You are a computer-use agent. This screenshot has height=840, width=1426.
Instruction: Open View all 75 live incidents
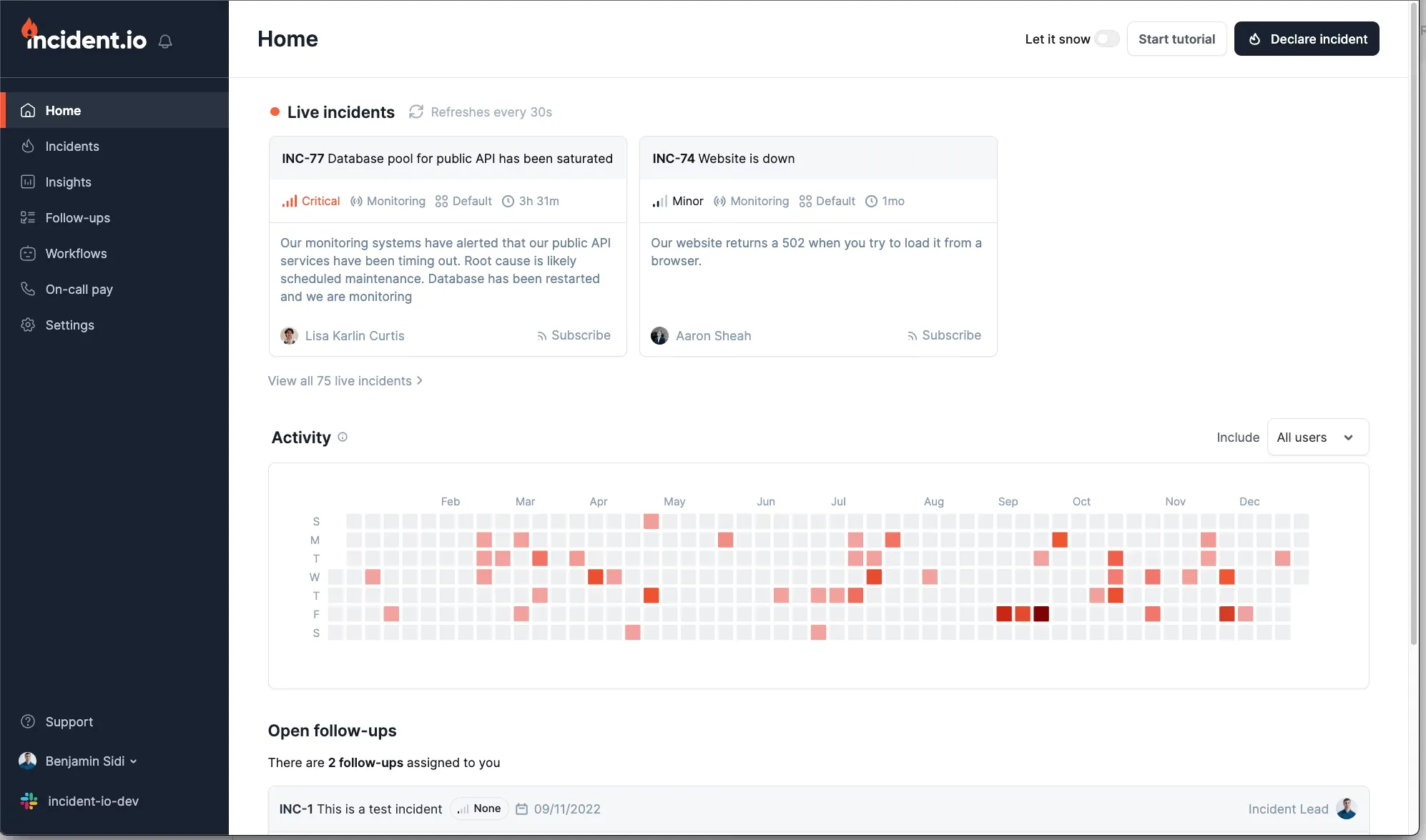click(345, 380)
